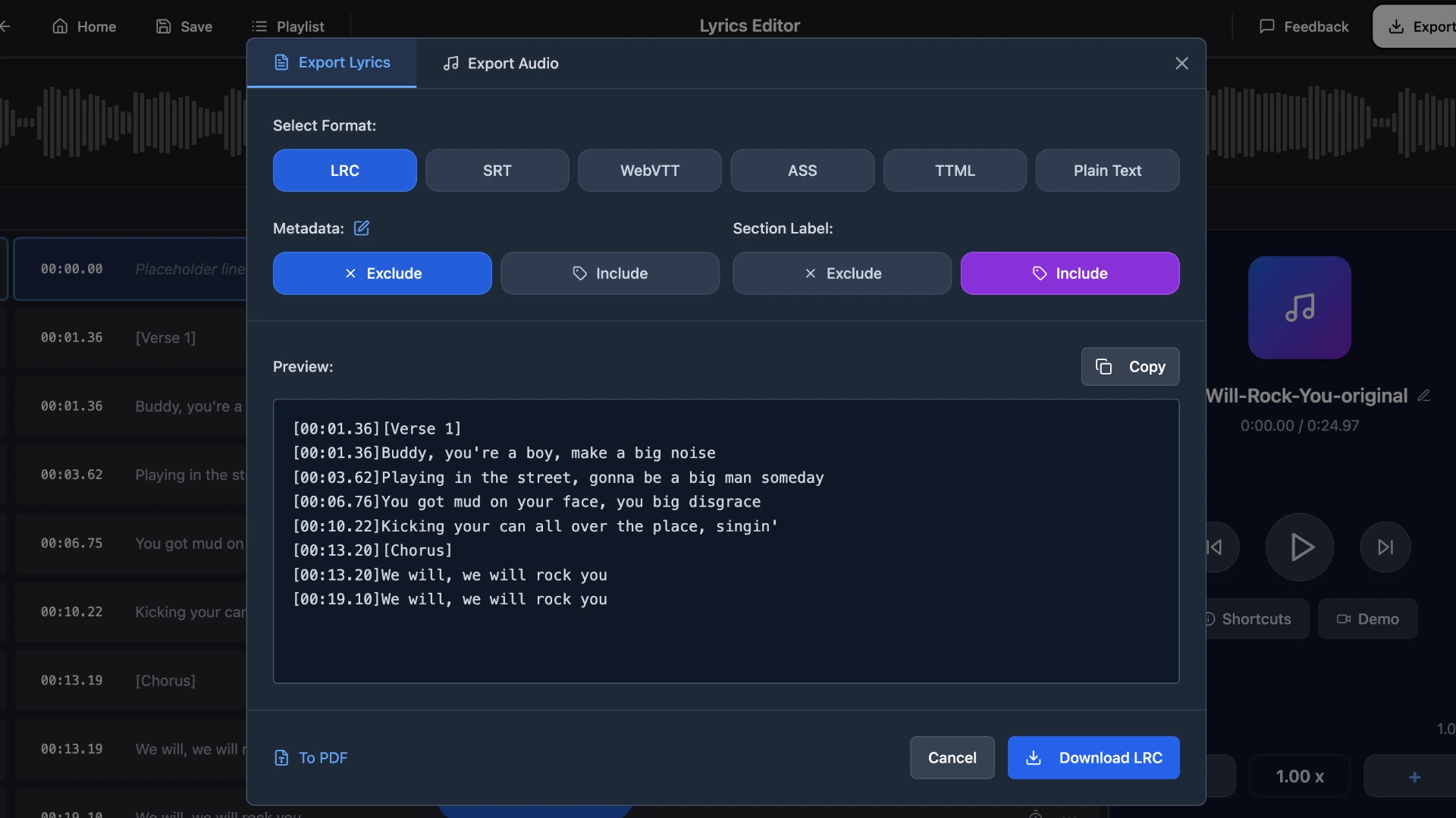Click the Download LRC button
The height and width of the screenshot is (818, 1456).
click(x=1093, y=758)
